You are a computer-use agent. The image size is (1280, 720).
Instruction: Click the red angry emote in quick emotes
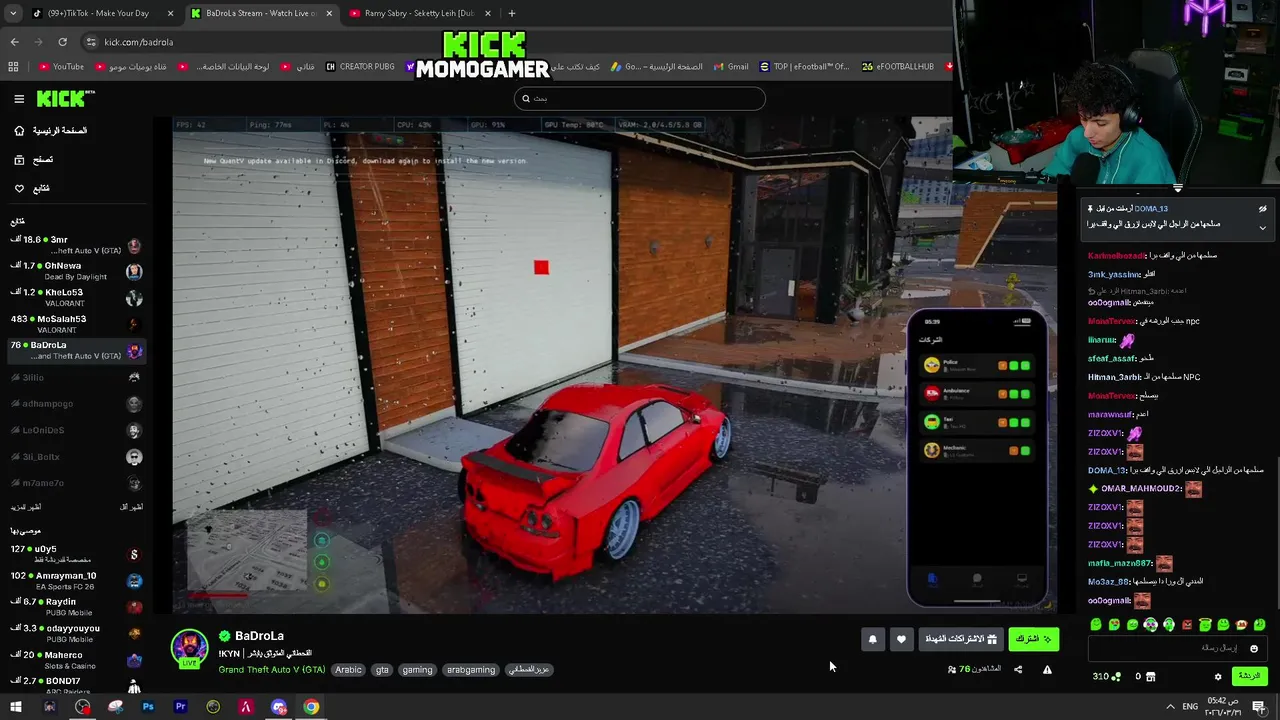1187,625
